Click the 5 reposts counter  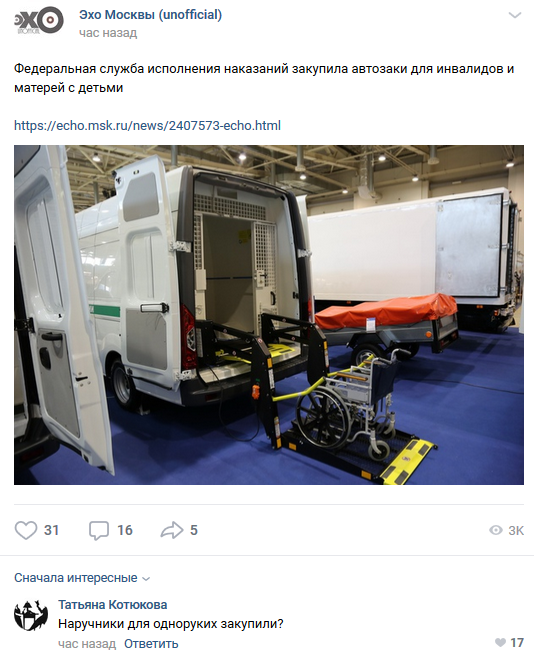[194, 530]
